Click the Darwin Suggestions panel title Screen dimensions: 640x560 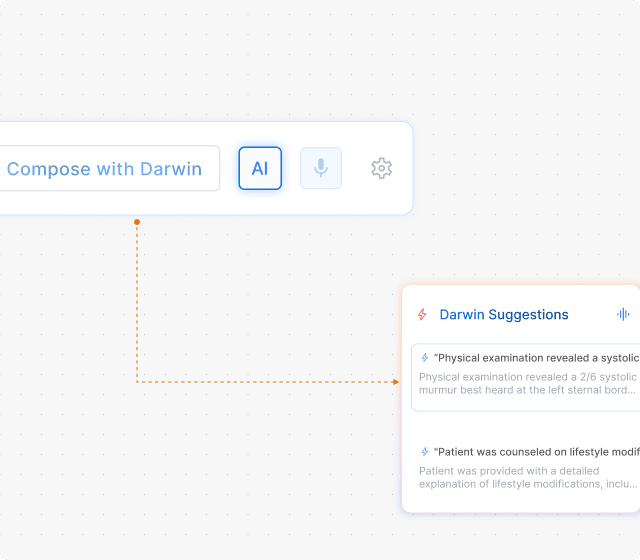pyautogui.click(x=504, y=315)
